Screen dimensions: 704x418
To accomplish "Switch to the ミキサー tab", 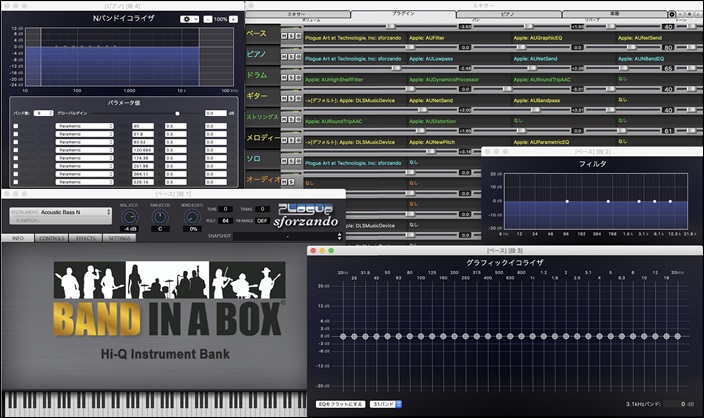I will [x=297, y=14].
